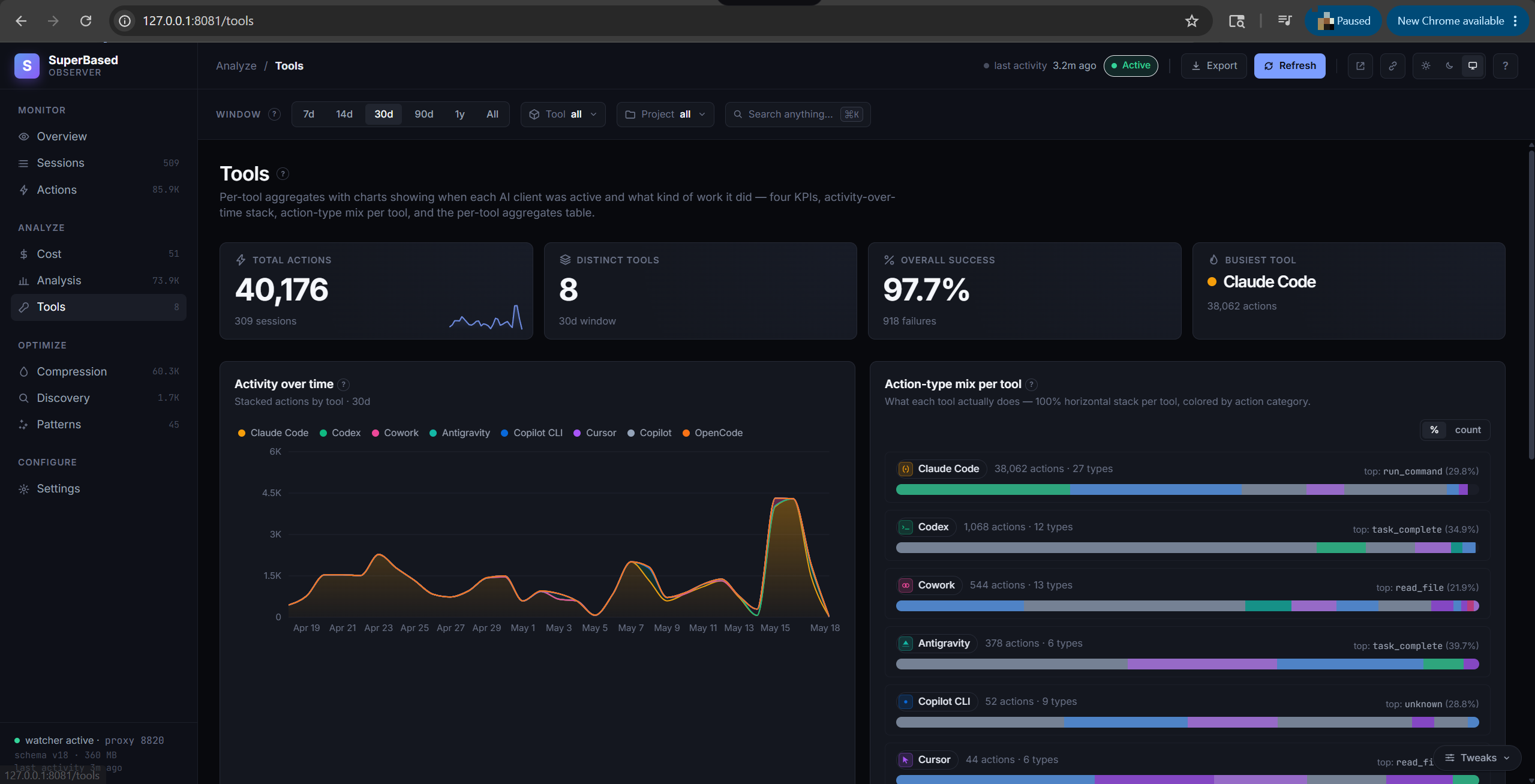Click the Tools wrench icon in sidebar

click(x=24, y=307)
